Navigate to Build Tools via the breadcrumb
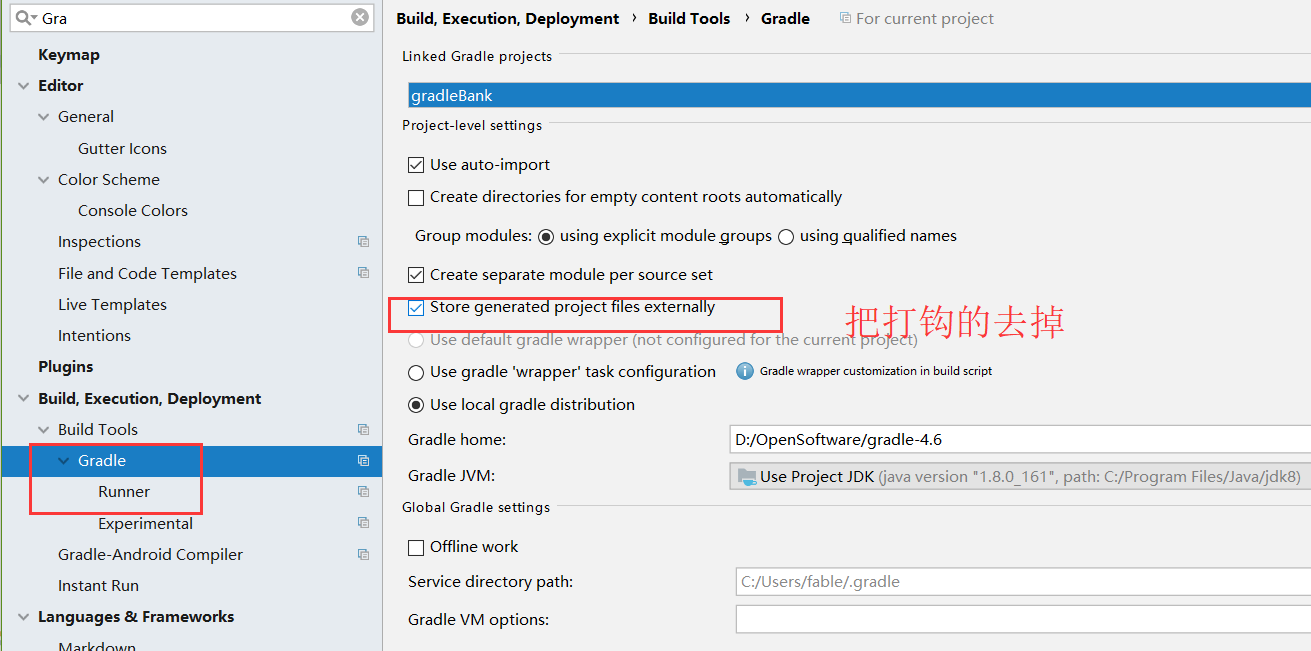This screenshot has width=1311, height=651. [x=689, y=17]
